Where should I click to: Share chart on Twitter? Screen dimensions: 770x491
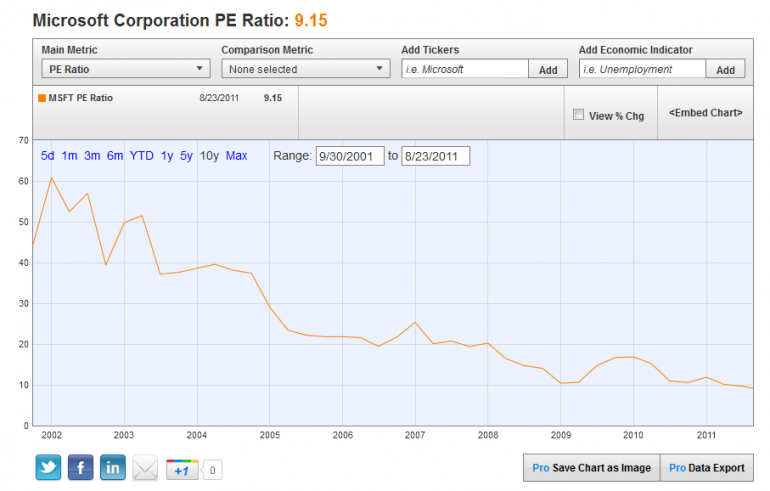48,467
